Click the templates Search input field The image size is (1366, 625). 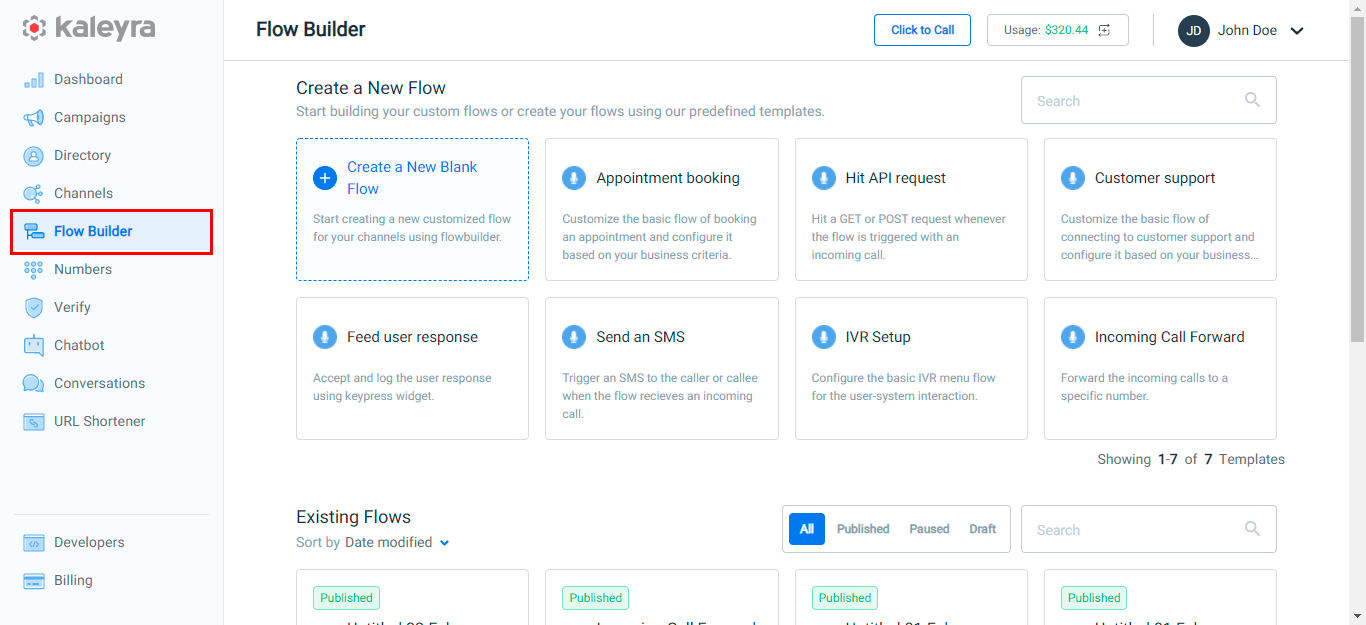(x=1149, y=100)
